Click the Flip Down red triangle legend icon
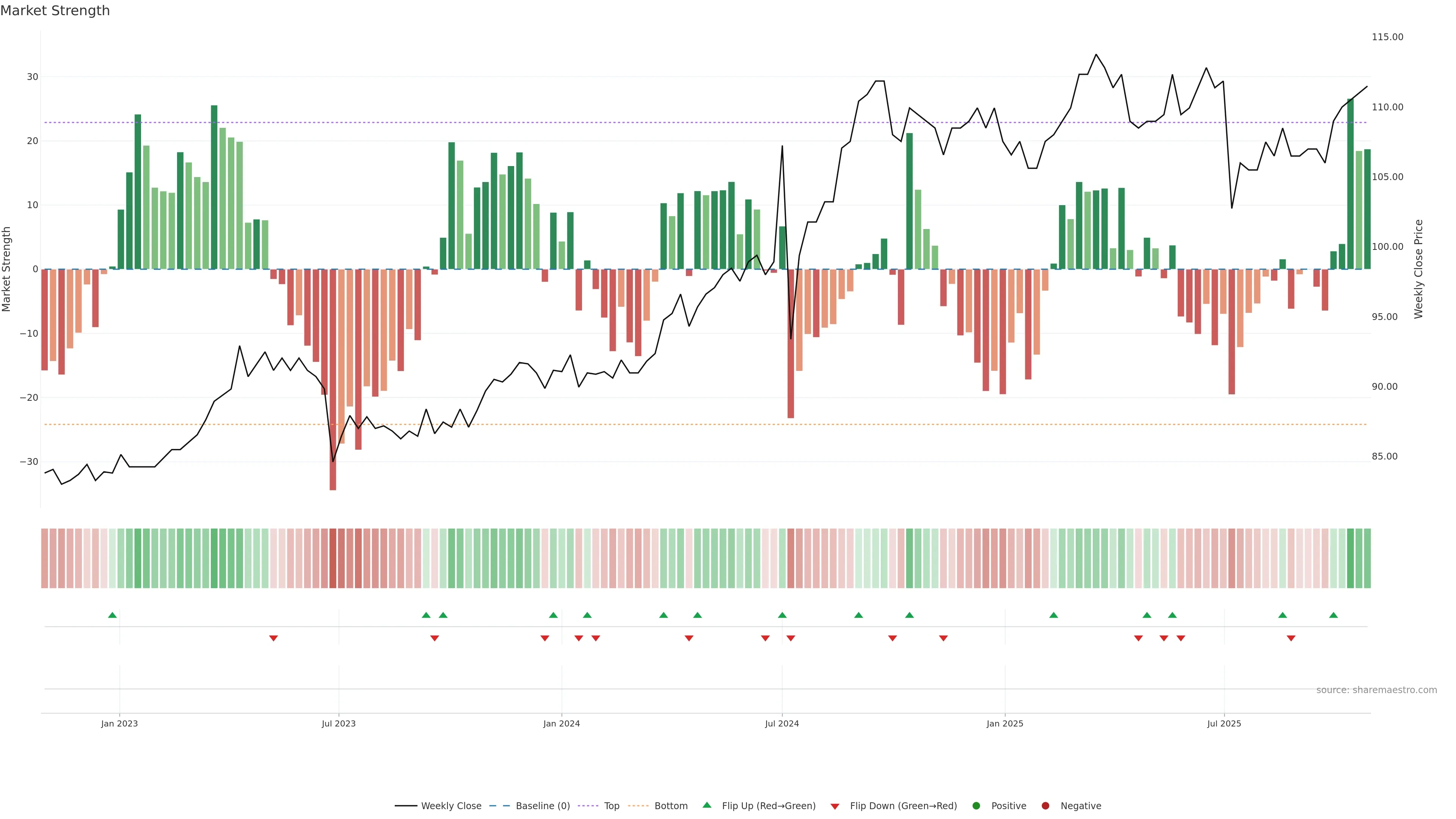This screenshot has width=1456, height=819. pos(835,806)
